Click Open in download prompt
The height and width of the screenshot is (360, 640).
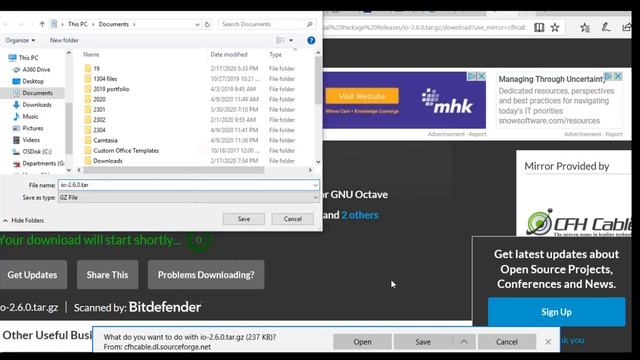[362, 342]
